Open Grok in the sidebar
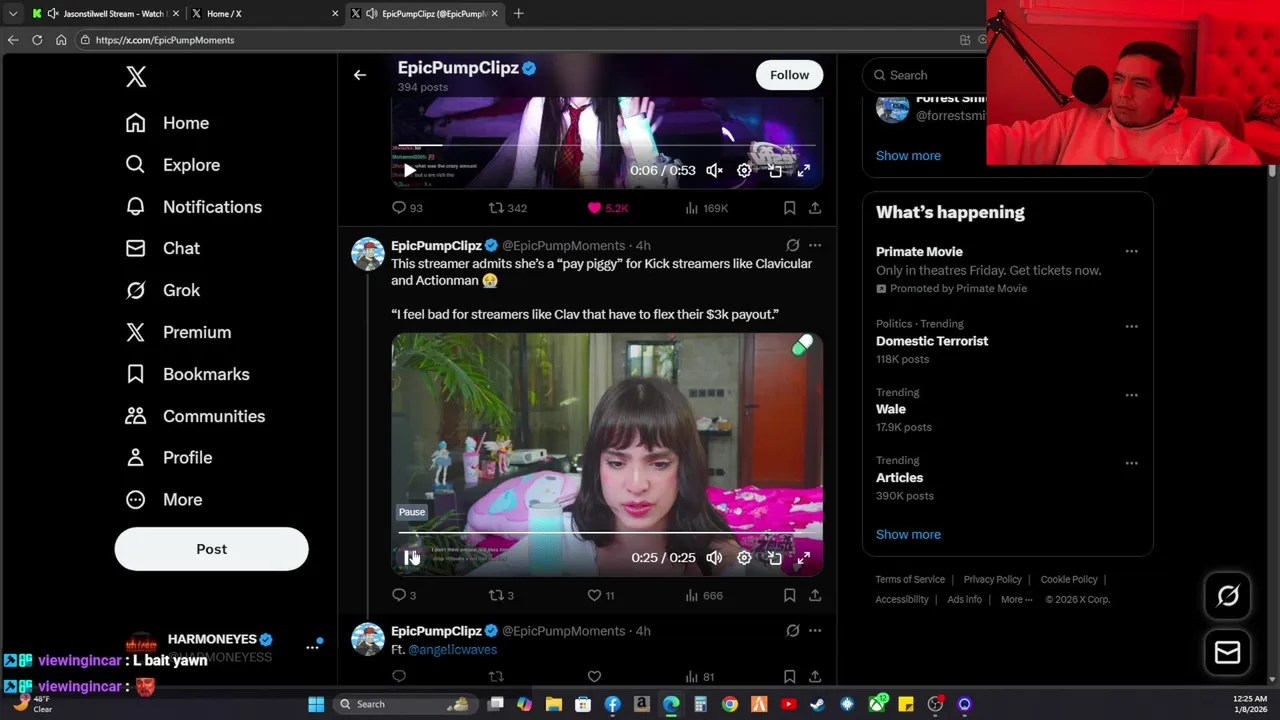The height and width of the screenshot is (720, 1280). [162, 290]
